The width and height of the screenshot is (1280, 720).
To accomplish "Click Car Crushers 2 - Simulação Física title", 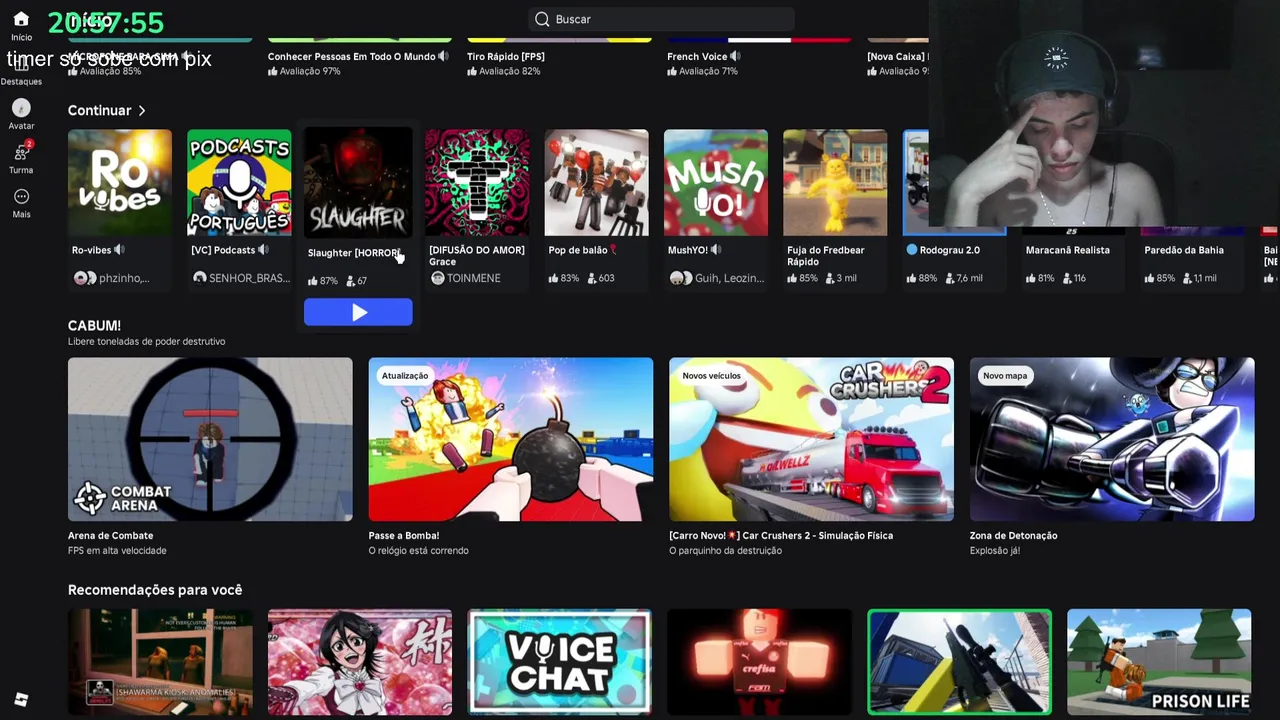I will 781,536.
